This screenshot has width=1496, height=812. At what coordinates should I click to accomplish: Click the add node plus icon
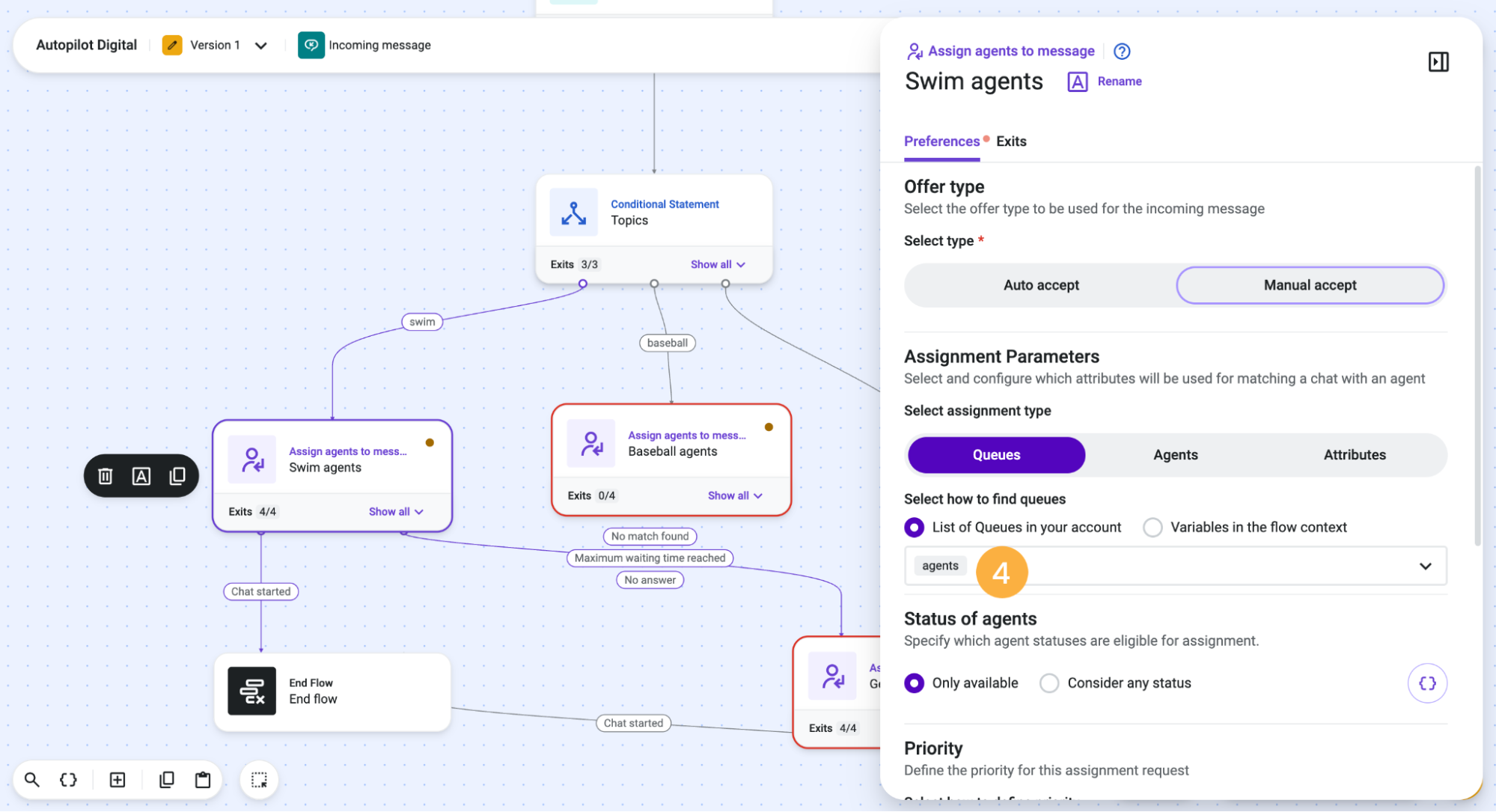pyautogui.click(x=117, y=780)
